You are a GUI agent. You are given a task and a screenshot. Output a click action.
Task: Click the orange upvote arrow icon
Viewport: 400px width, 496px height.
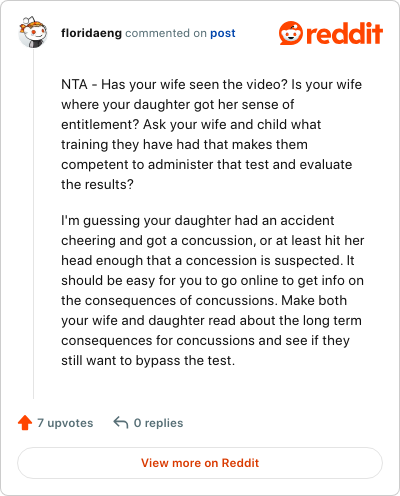[25, 423]
